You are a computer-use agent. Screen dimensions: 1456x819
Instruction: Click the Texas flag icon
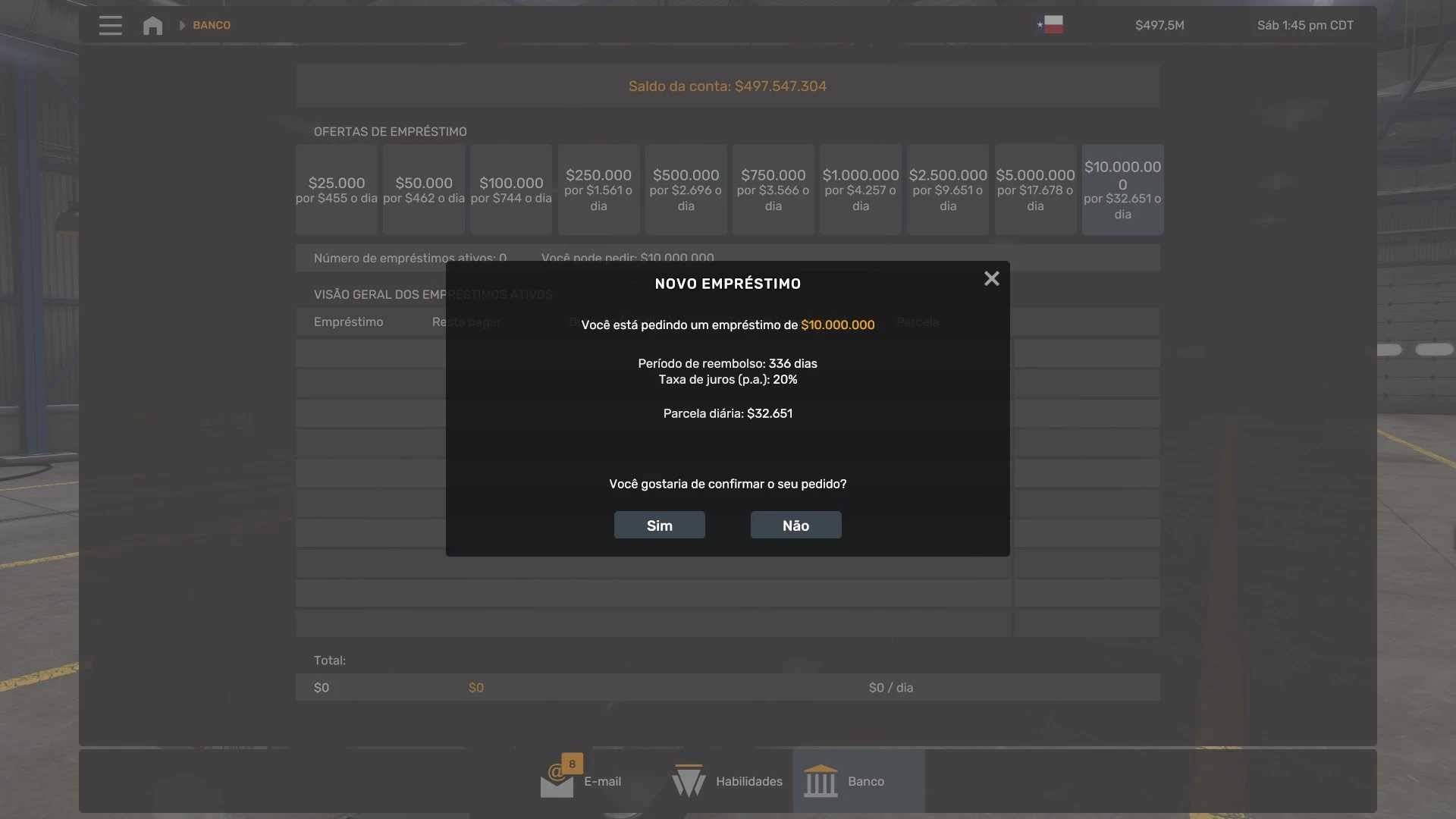pyautogui.click(x=1050, y=25)
